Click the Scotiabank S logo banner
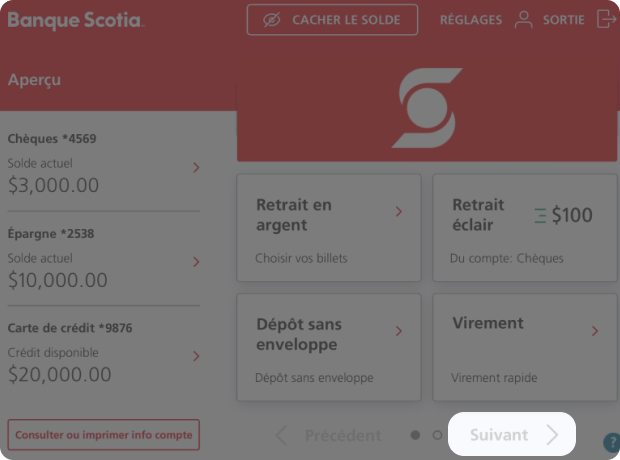 pyautogui.click(x=427, y=108)
